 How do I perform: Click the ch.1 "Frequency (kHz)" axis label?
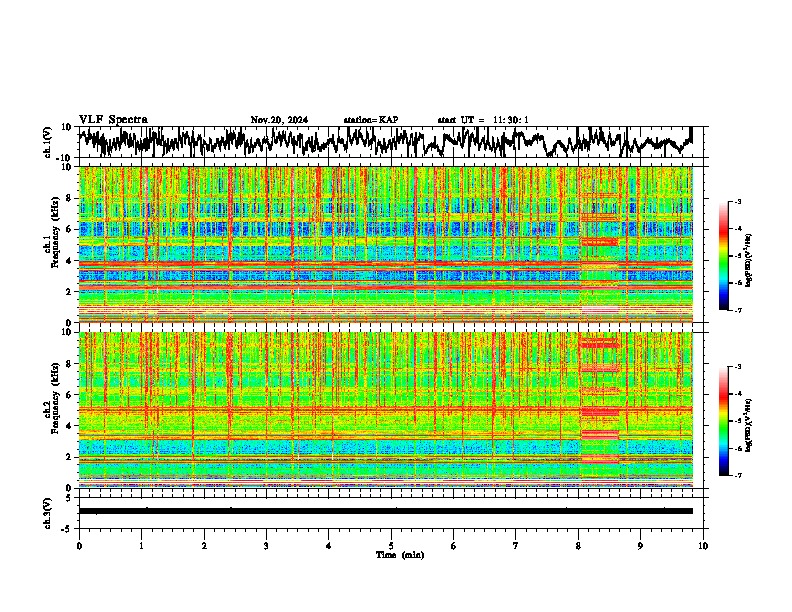(x=56, y=232)
